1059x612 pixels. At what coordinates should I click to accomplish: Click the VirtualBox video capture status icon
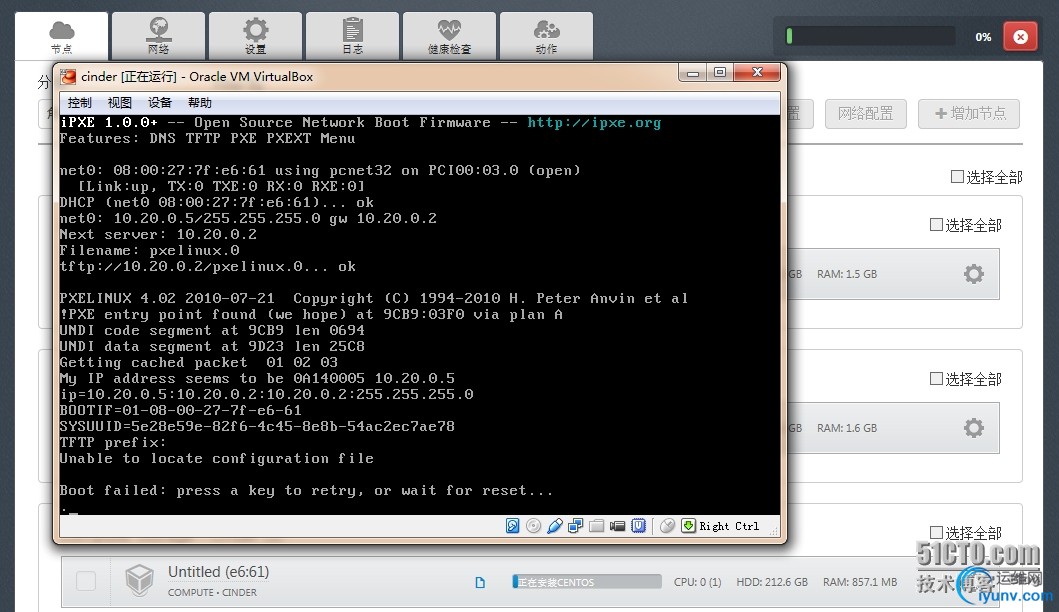(x=617, y=526)
